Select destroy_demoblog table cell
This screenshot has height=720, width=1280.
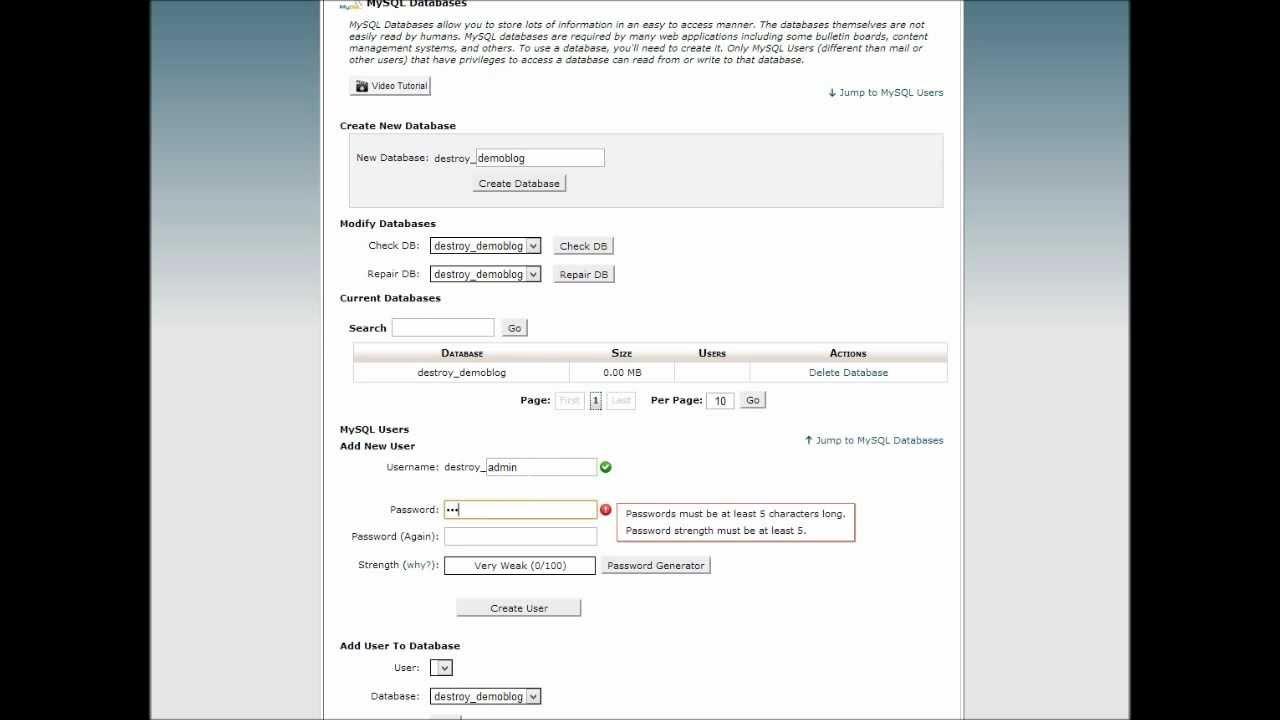click(x=462, y=372)
